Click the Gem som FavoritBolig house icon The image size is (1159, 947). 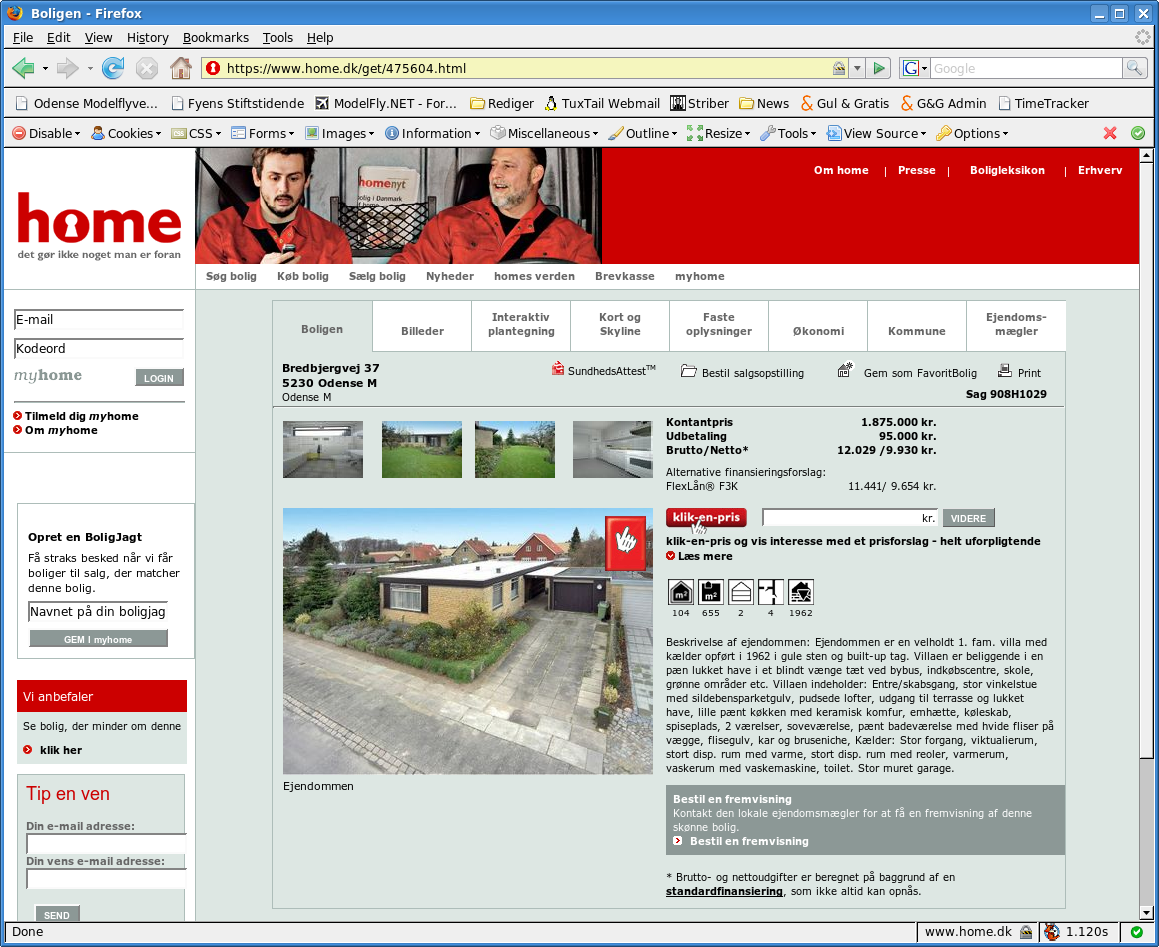pos(845,370)
